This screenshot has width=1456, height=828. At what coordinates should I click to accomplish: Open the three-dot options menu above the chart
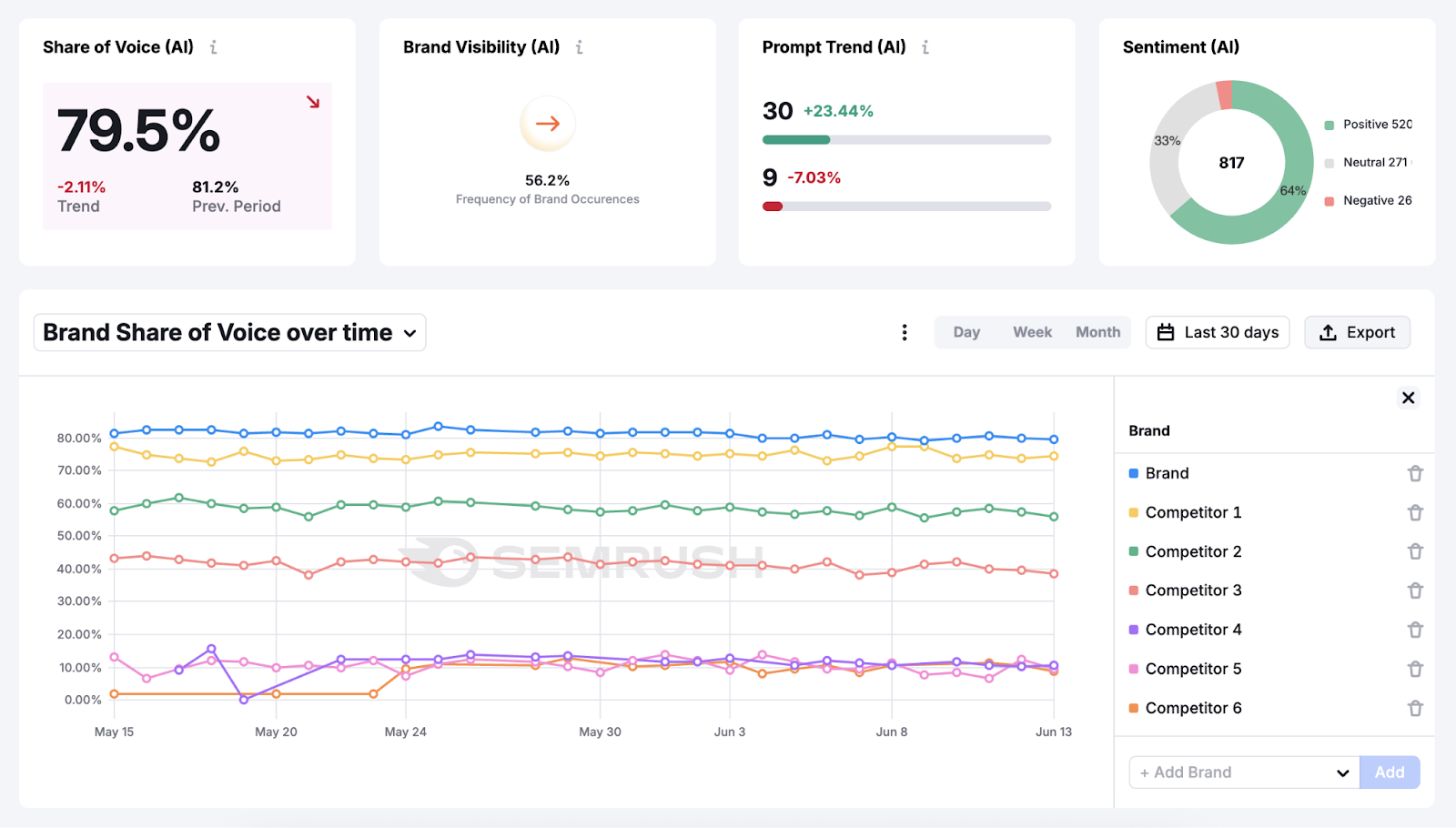(904, 332)
